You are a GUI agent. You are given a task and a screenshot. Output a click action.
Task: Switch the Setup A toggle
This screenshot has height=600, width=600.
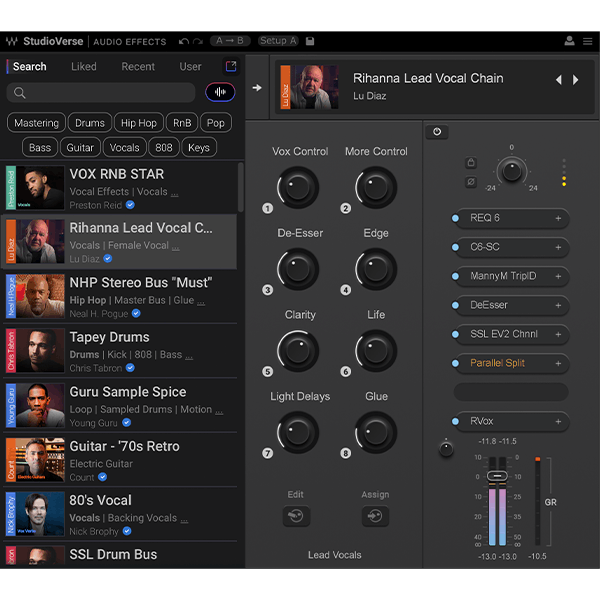point(278,41)
